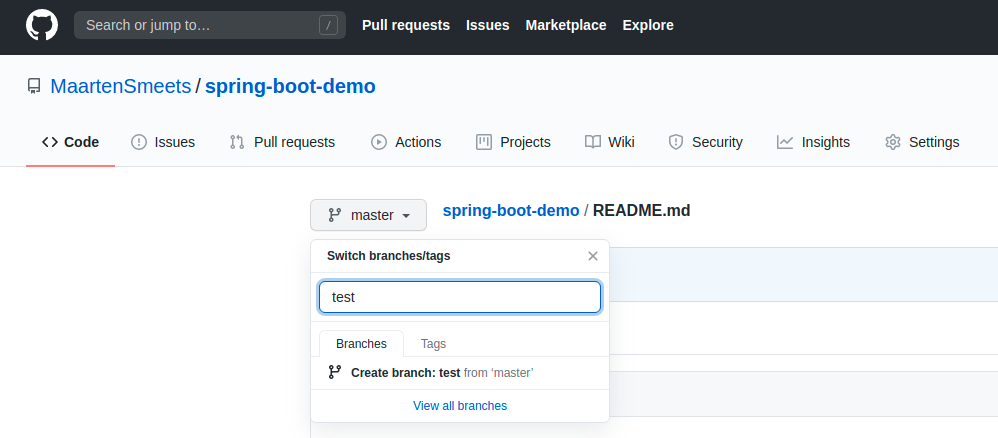998x438 pixels.
Task: Select the Branches tab in popup
Action: (361, 343)
